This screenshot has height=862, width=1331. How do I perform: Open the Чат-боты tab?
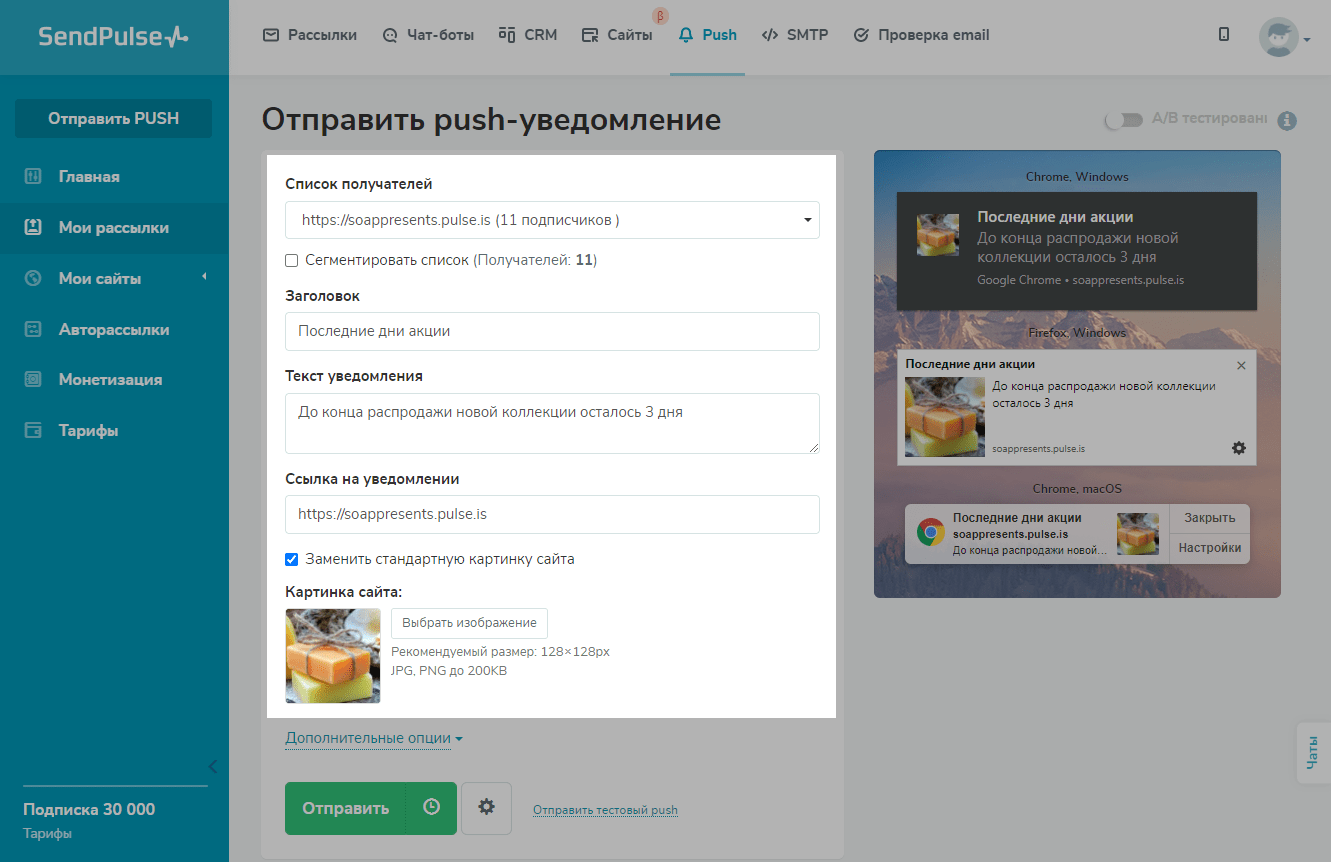(428, 35)
